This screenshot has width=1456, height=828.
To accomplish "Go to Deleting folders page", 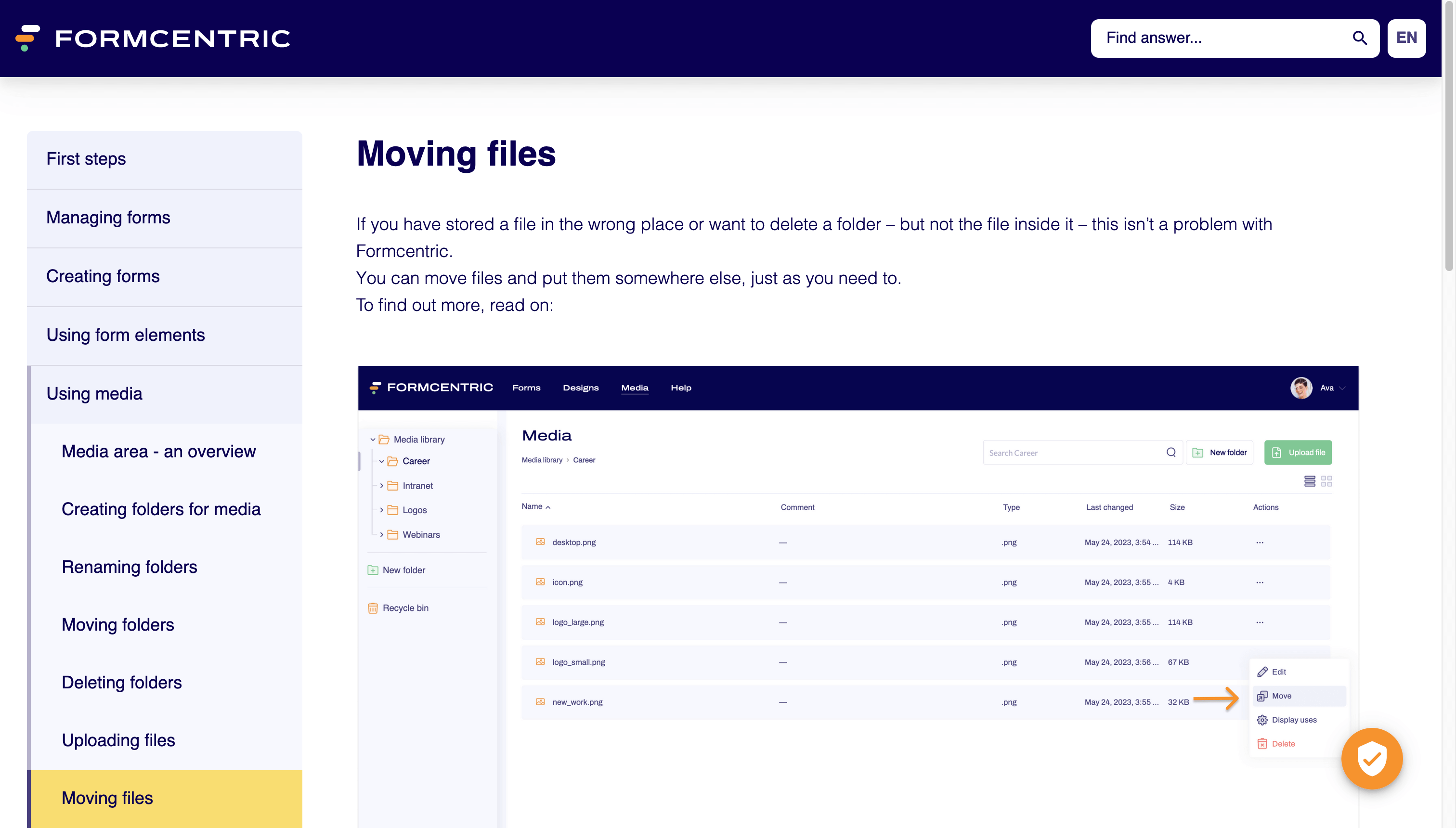I will [122, 683].
